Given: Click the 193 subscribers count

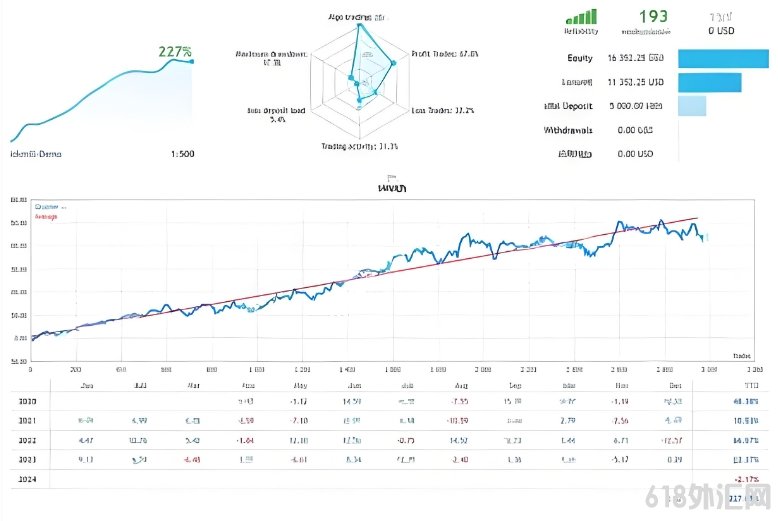Looking at the screenshot, I should [x=653, y=17].
